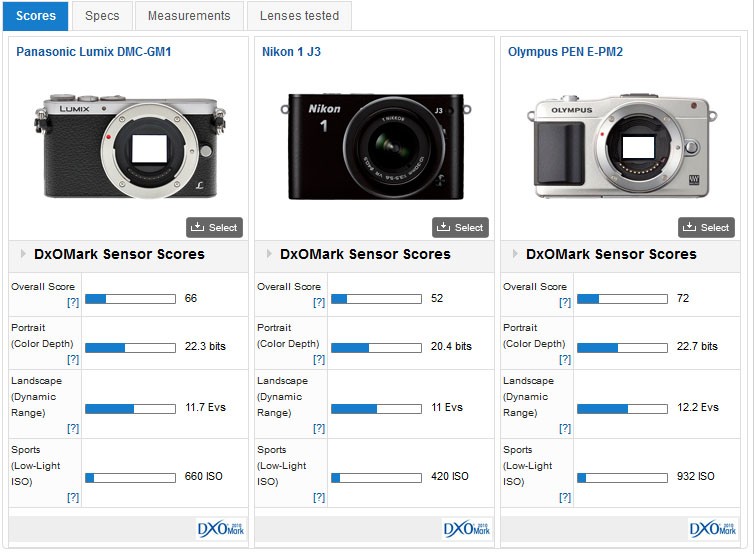Click the DxOMark logo under Olympus column

point(713,529)
